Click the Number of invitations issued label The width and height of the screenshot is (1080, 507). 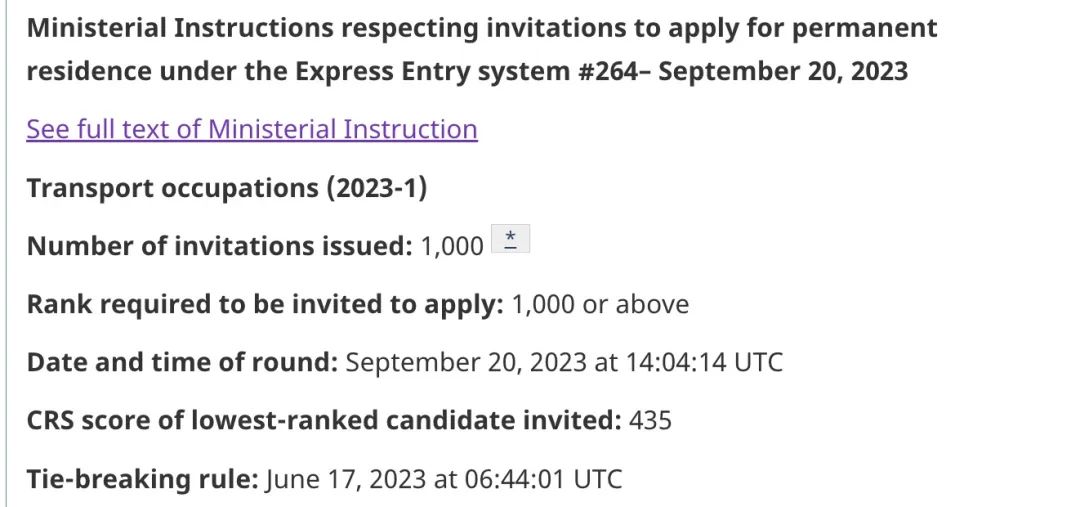220,246
